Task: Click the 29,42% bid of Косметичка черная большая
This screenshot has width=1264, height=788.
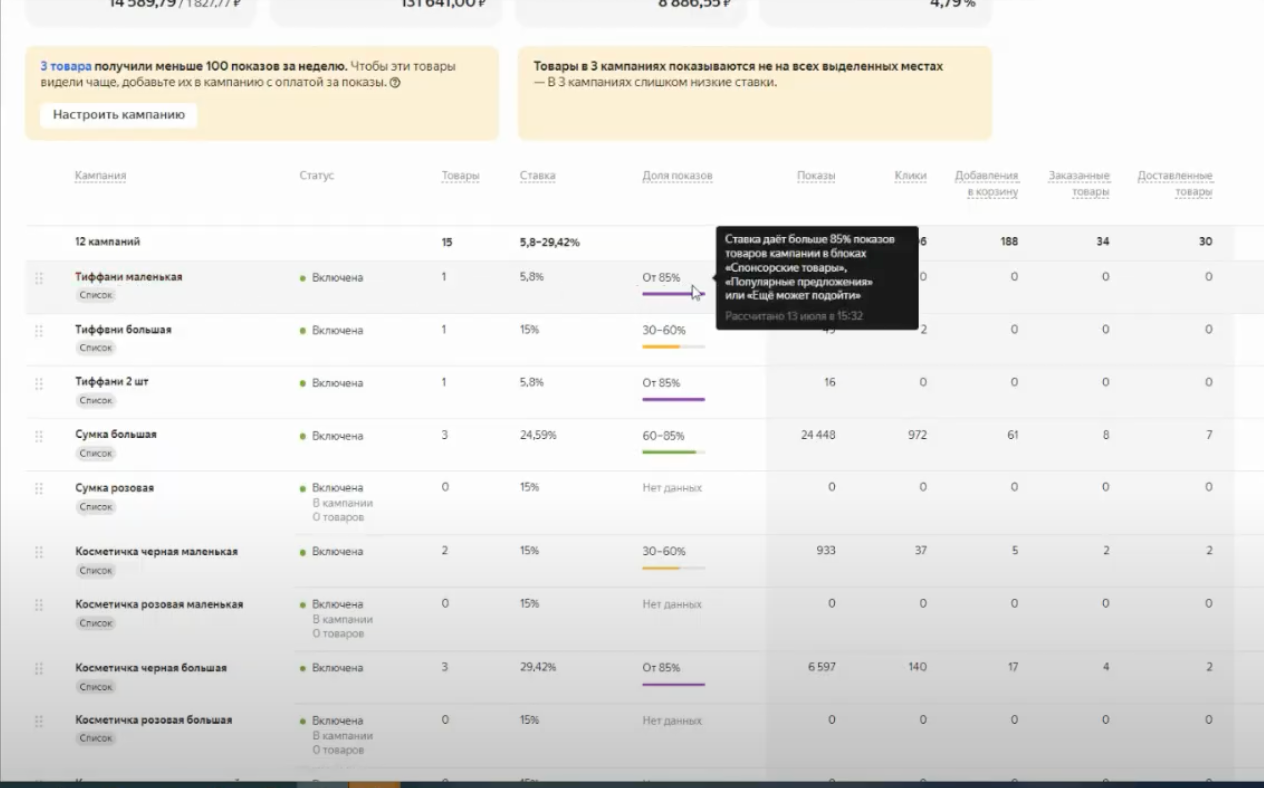Action: tap(538, 667)
